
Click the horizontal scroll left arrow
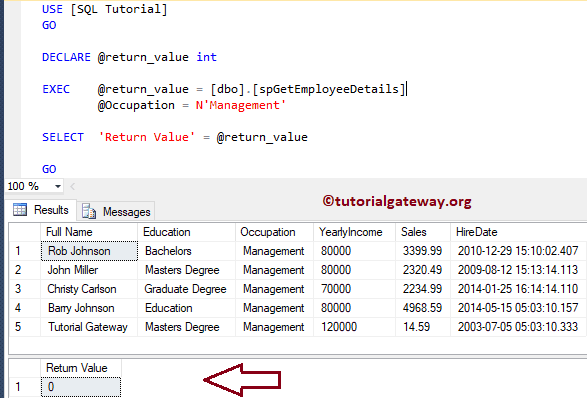pos(73,186)
